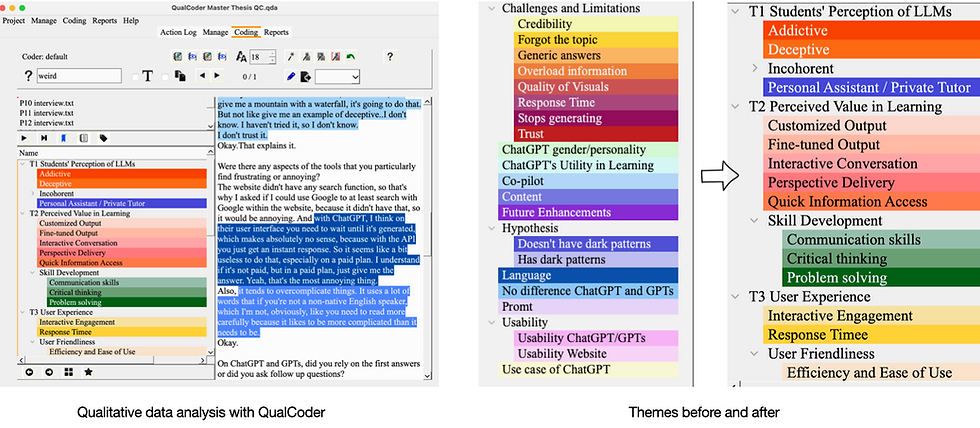This screenshot has height=428, width=980.
Task: Select the Co-pilot code in the before panel
Action: tap(588, 181)
